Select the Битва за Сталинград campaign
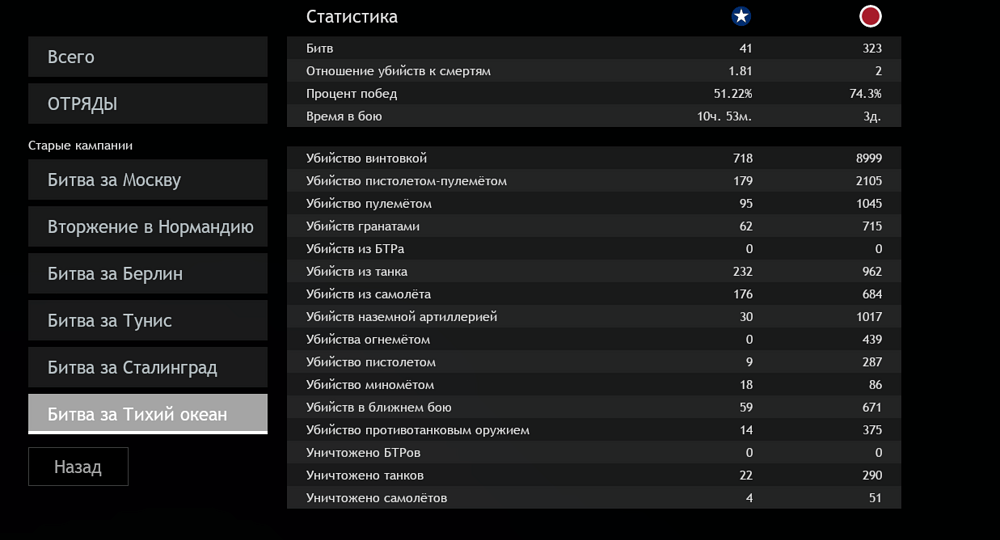The height and width of the screenshot is (540, 1000). coord(148,368)
